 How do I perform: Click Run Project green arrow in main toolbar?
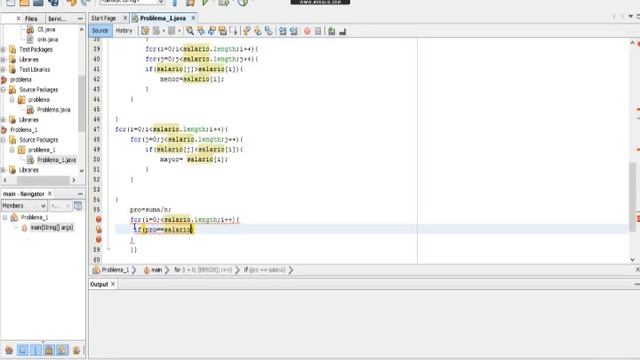(205, 3)
